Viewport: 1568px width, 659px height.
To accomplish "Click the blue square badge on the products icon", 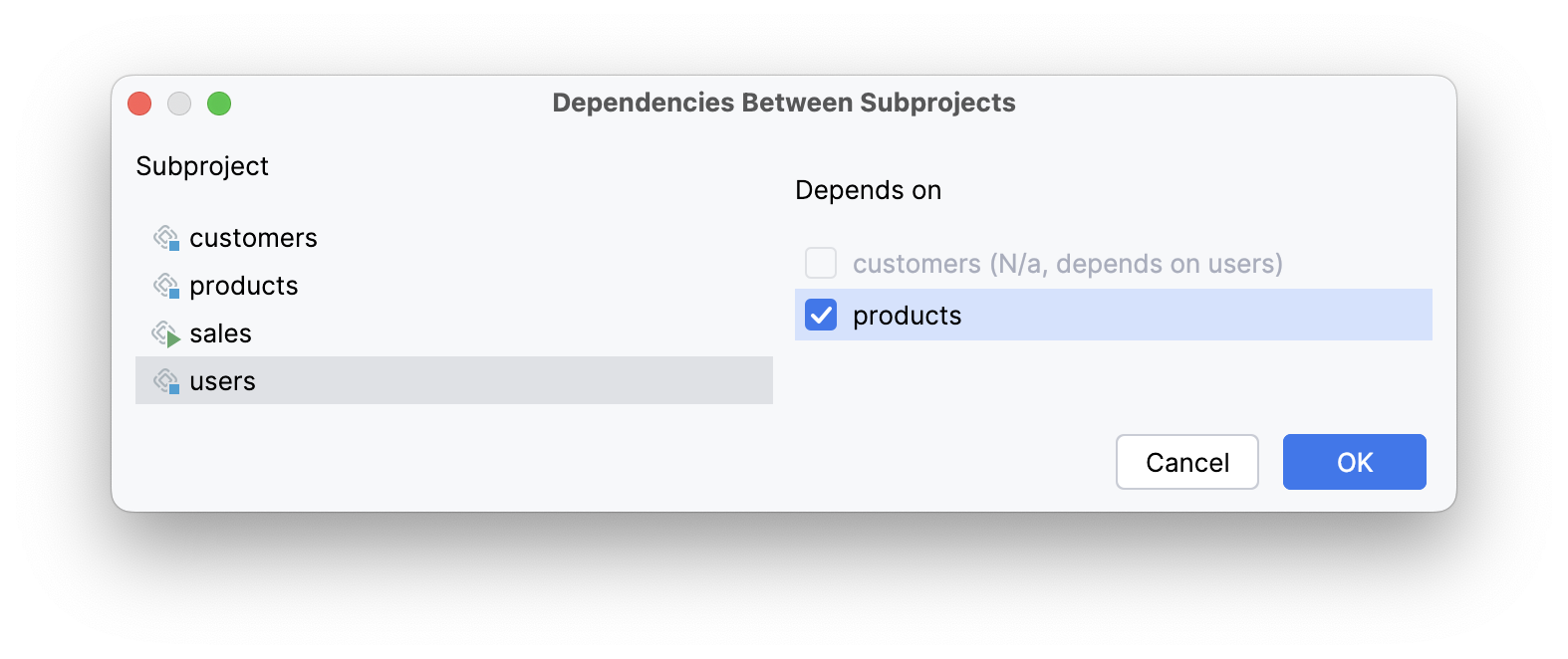I will [x=176, y=293].
